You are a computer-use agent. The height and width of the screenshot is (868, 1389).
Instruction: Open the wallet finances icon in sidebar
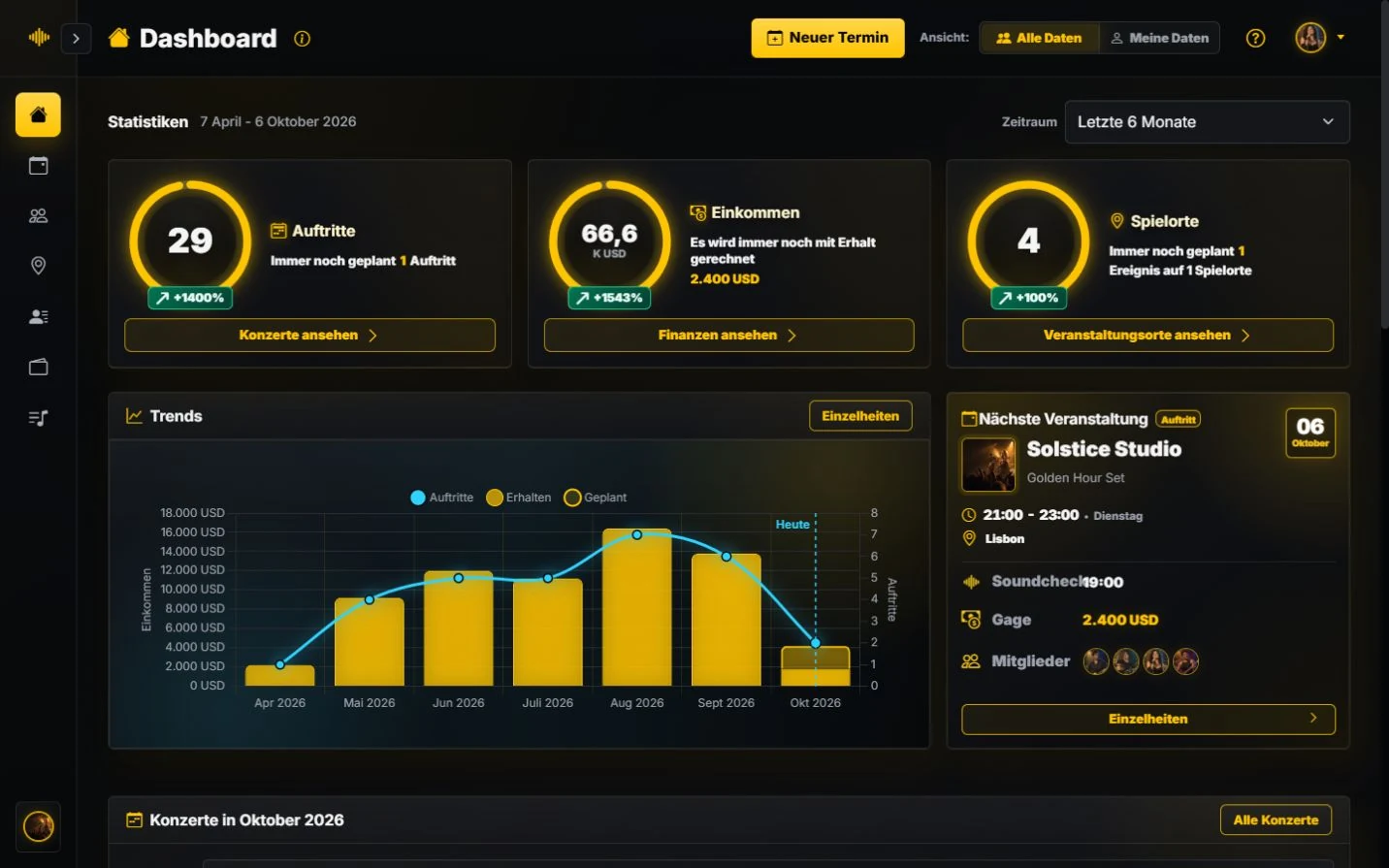tap(38, 367)
